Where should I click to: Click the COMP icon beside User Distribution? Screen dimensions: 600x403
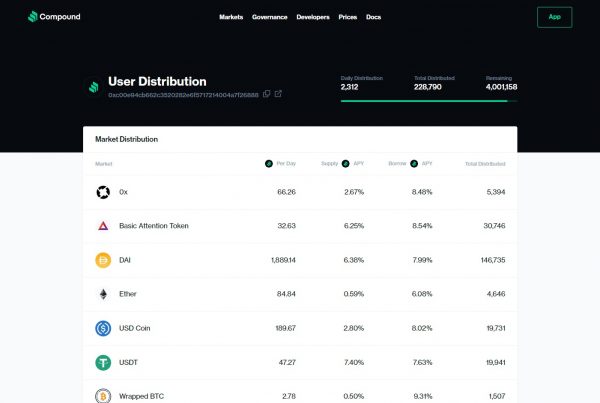94,87
